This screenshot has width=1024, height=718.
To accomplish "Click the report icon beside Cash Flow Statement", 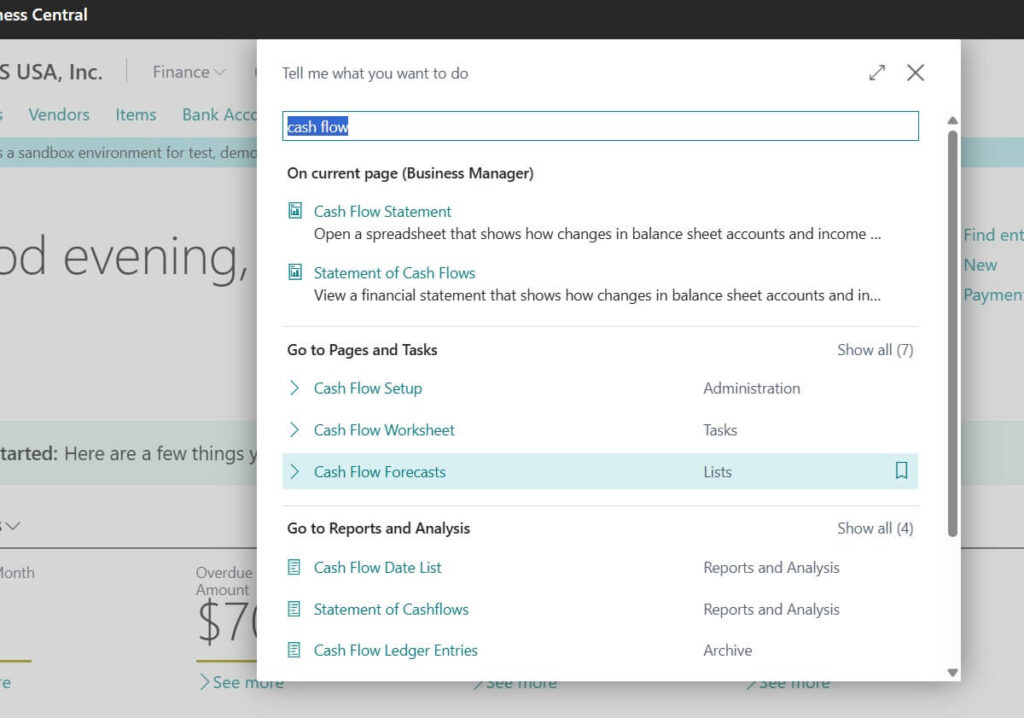I will click(x=295, y=210).
